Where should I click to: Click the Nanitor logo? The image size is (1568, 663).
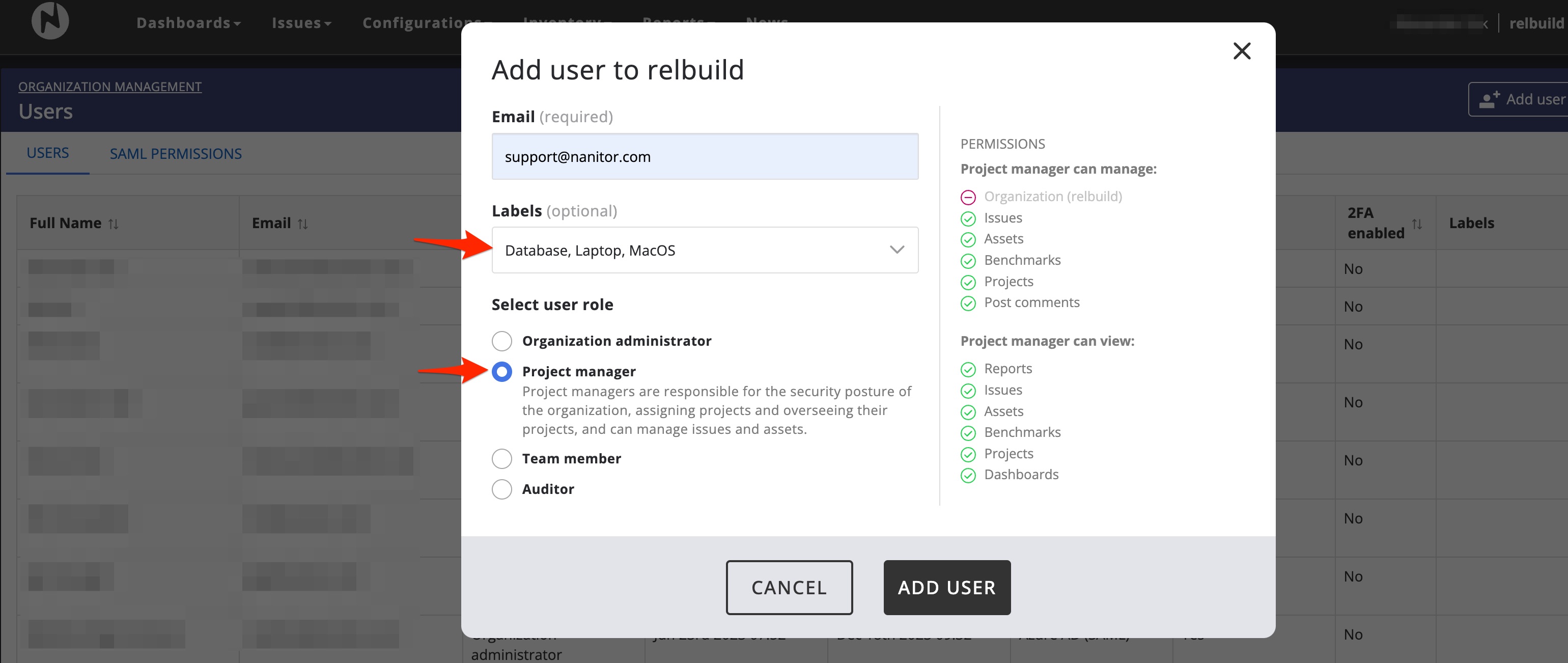[x=50, y=21]
